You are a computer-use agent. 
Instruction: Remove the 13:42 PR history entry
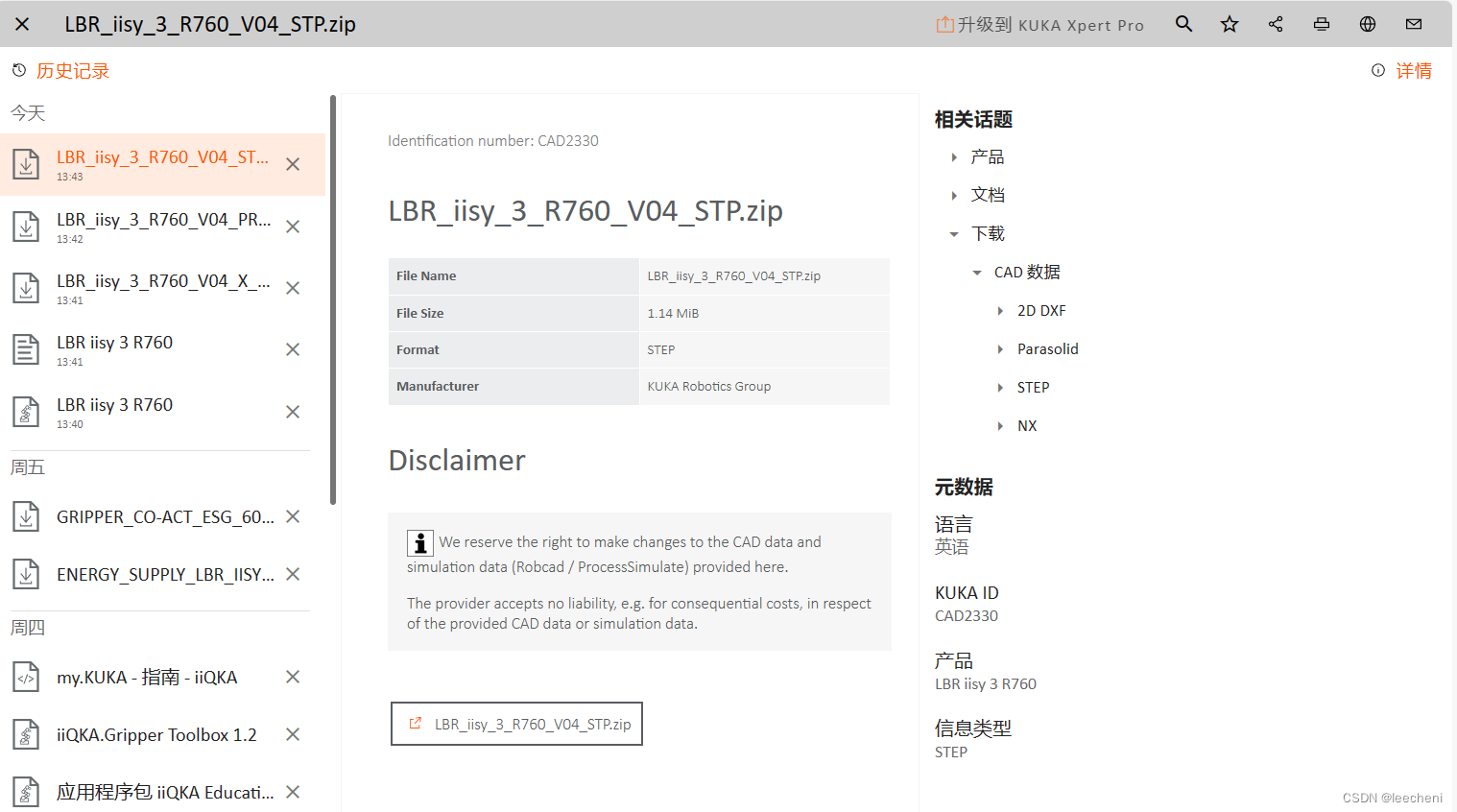coord(293,227)
